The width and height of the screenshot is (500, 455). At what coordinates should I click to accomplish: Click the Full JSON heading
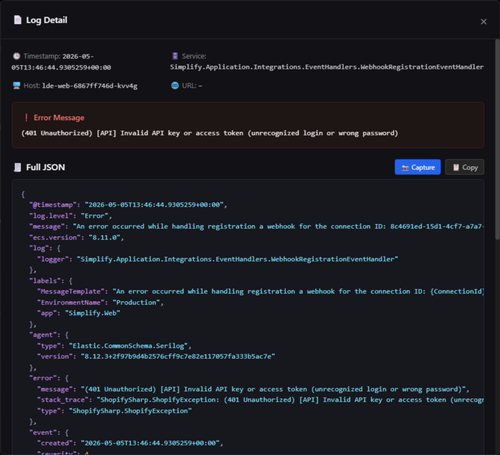(x=46, y=167)
